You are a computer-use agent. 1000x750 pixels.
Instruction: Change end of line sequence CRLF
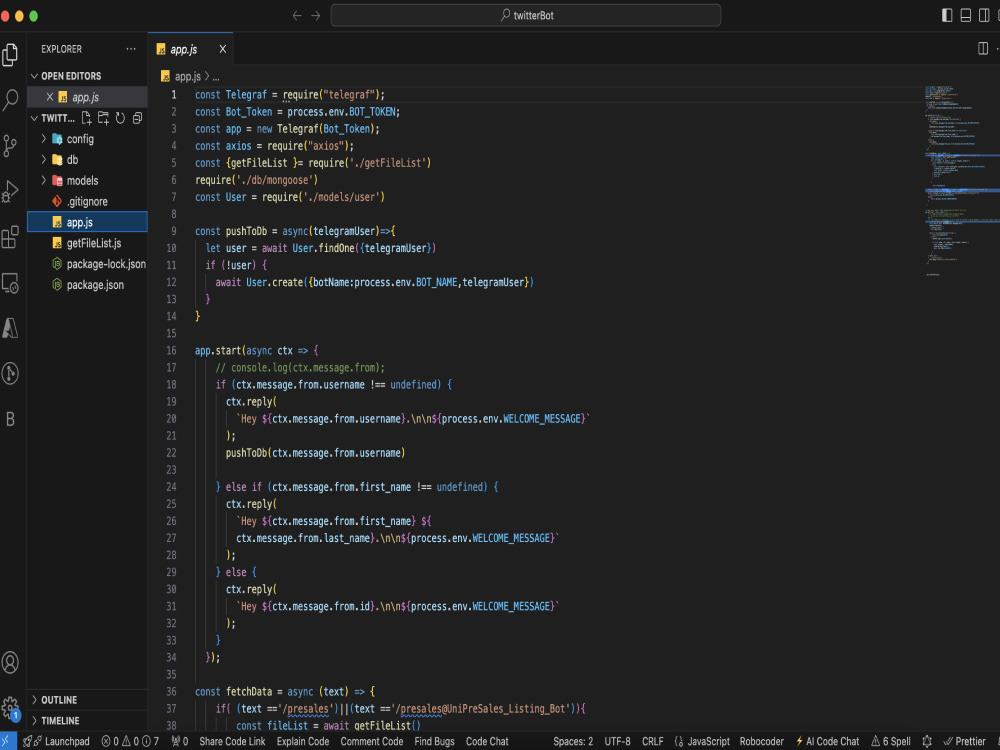point(652,741)
